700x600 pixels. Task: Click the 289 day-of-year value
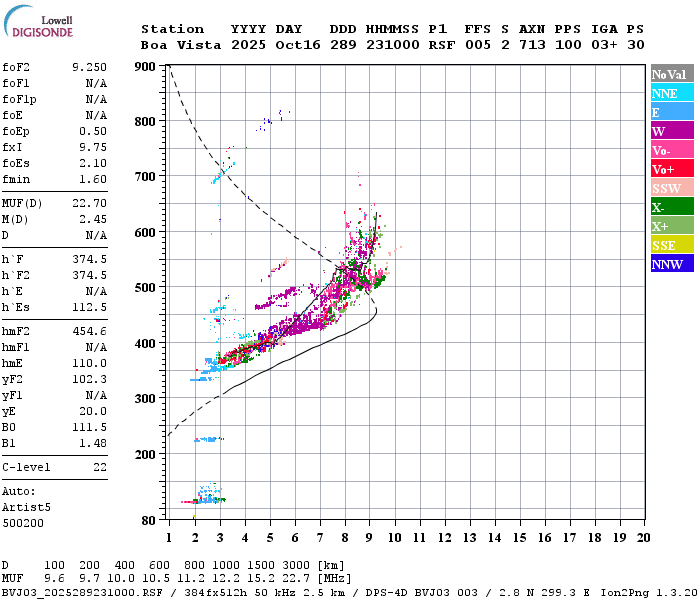click(343, 45)
